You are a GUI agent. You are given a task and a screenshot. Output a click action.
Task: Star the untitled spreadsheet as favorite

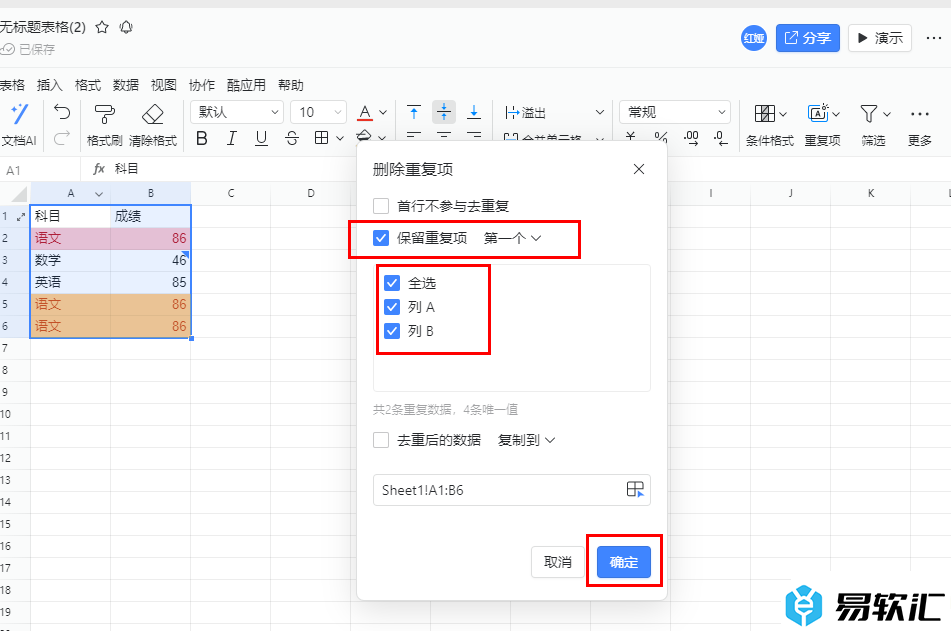point(102,27)
